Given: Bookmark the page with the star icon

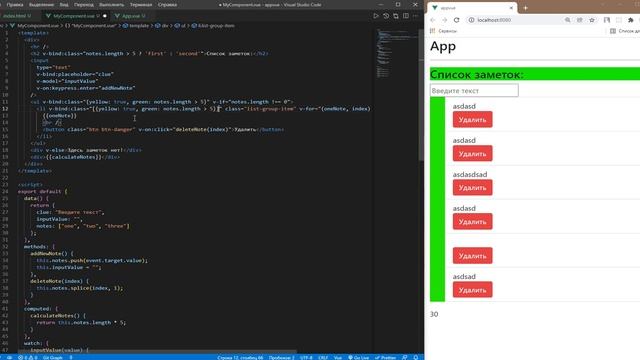Looking at the screenshot, I should pyautogui.click(x=592, y=20).
